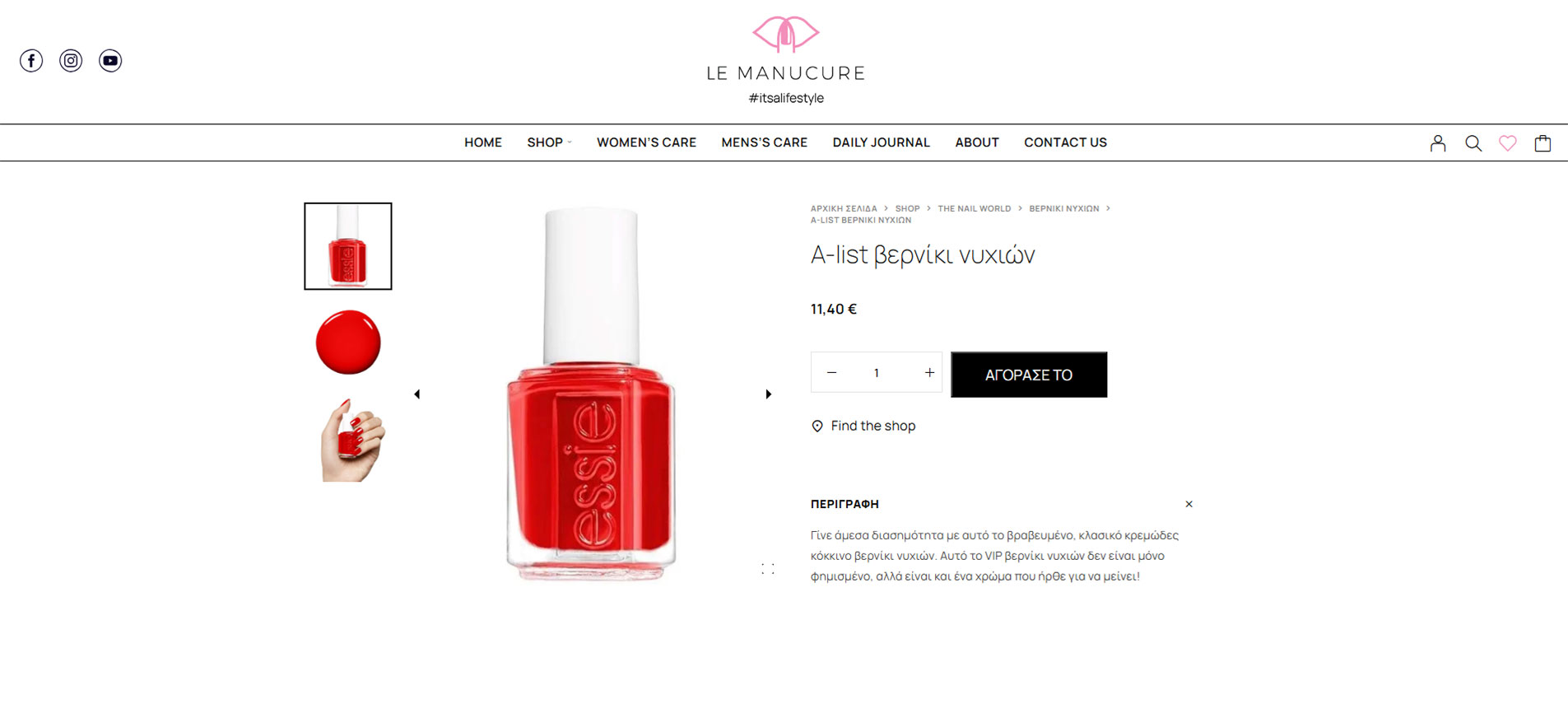Open the YouTube social icon
Viewport: 1568px width, 704px height.
pos(110,61)
